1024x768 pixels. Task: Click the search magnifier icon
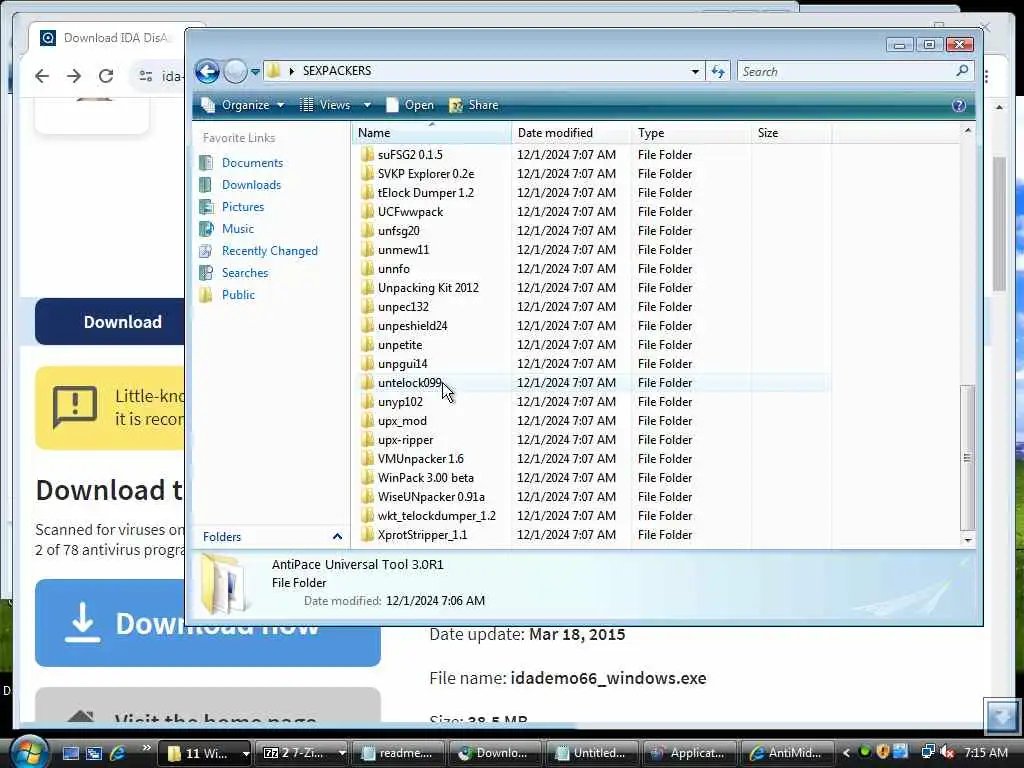tap(962, 71)
